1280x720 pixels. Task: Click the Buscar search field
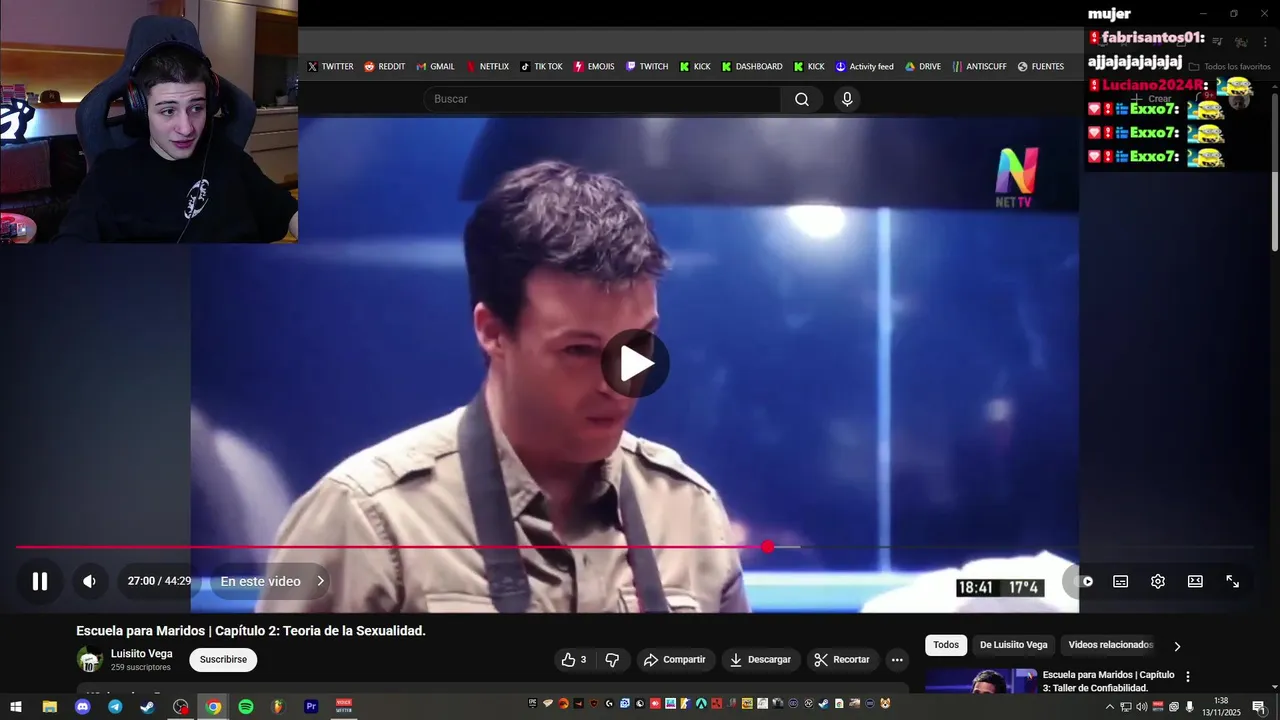[602, 99]
